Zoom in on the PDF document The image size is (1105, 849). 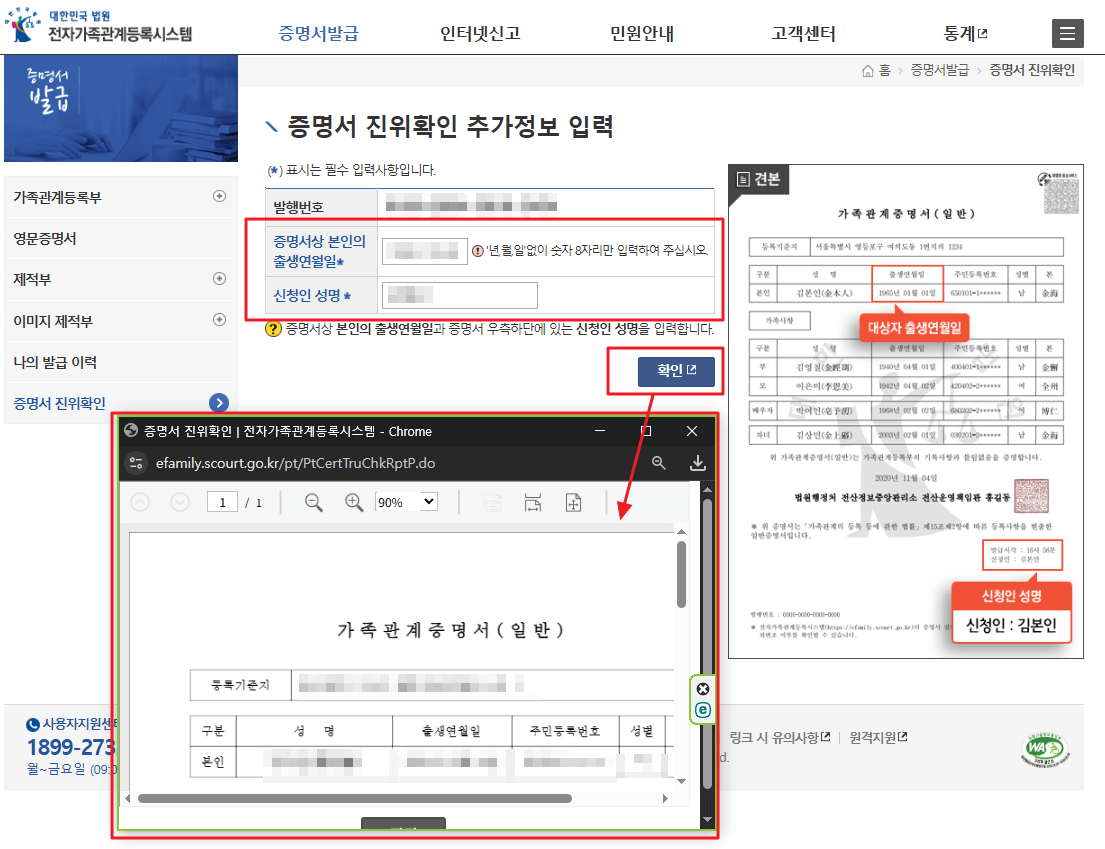point(353,500)
